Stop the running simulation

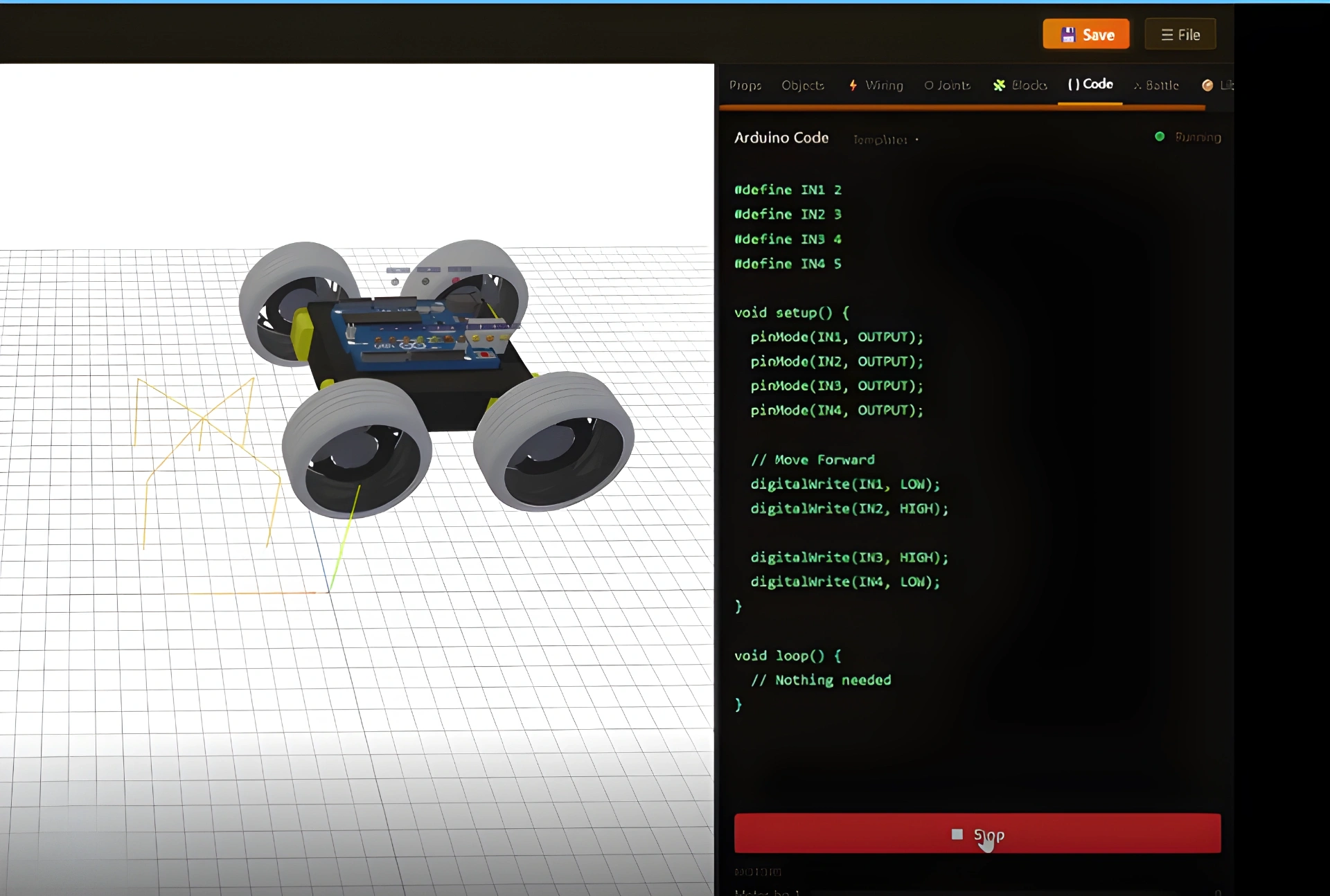[977, 834]
